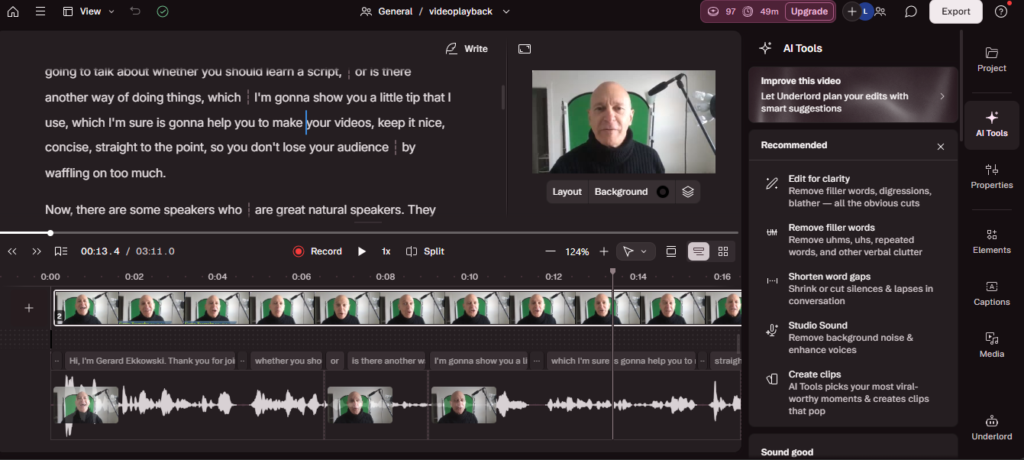Open the pointer tool dropdown
Screen dimensions: 1024x460
(x=635, y=252)
